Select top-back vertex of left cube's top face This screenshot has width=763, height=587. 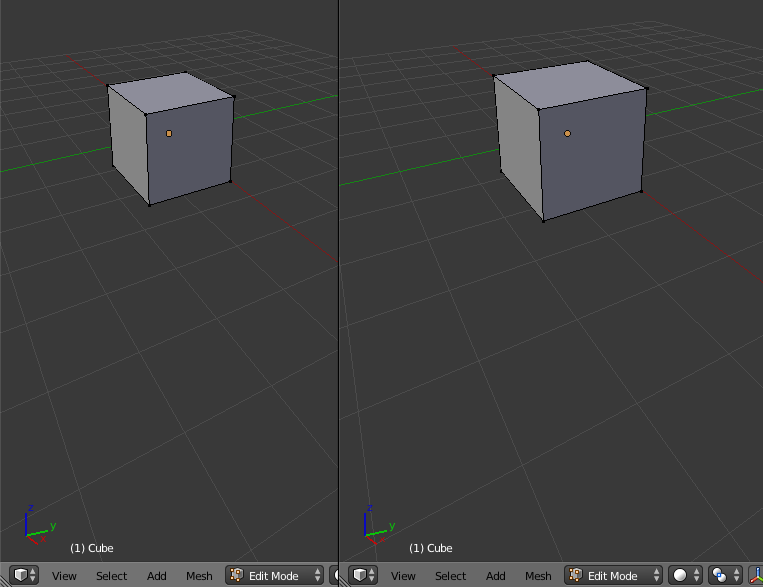coord(186,73)
